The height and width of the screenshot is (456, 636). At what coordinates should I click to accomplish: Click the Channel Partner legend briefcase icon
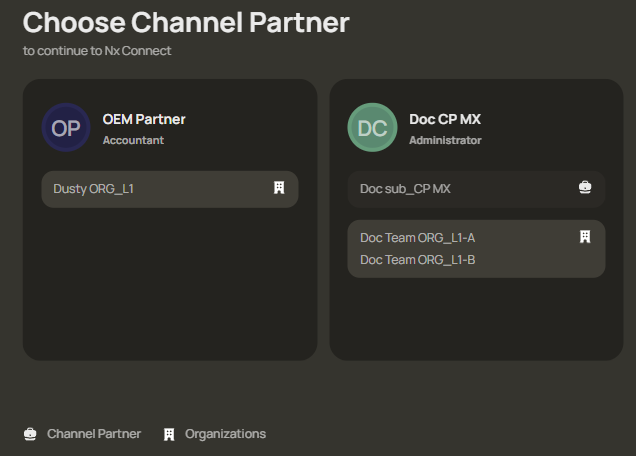point(30,434)
